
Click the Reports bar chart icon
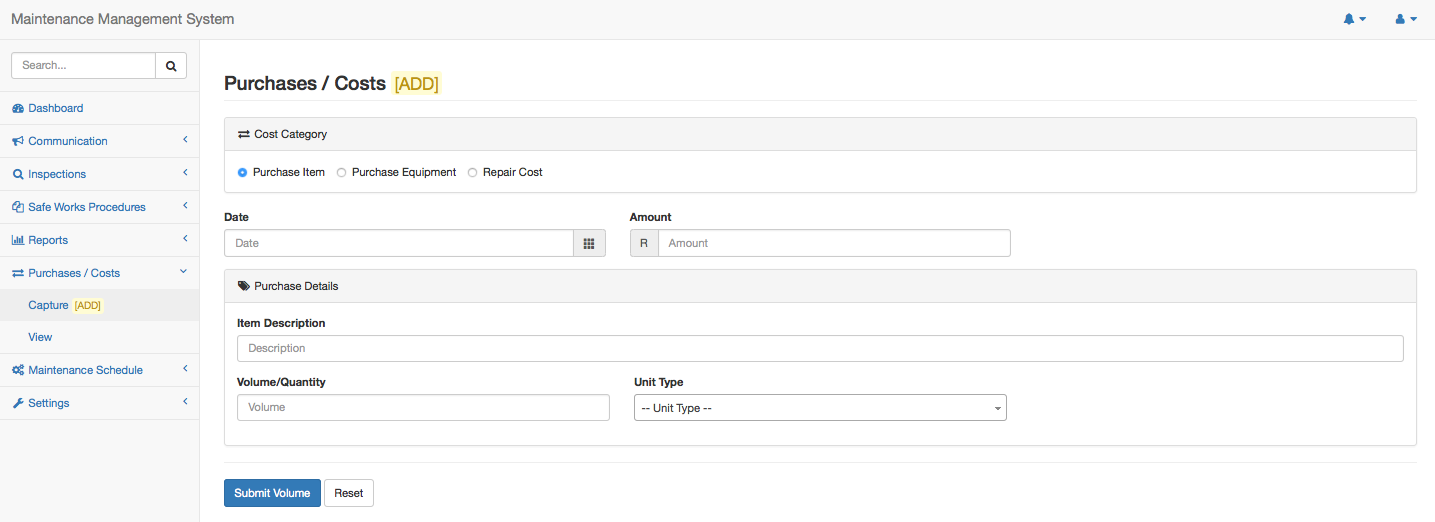[18, 240]
